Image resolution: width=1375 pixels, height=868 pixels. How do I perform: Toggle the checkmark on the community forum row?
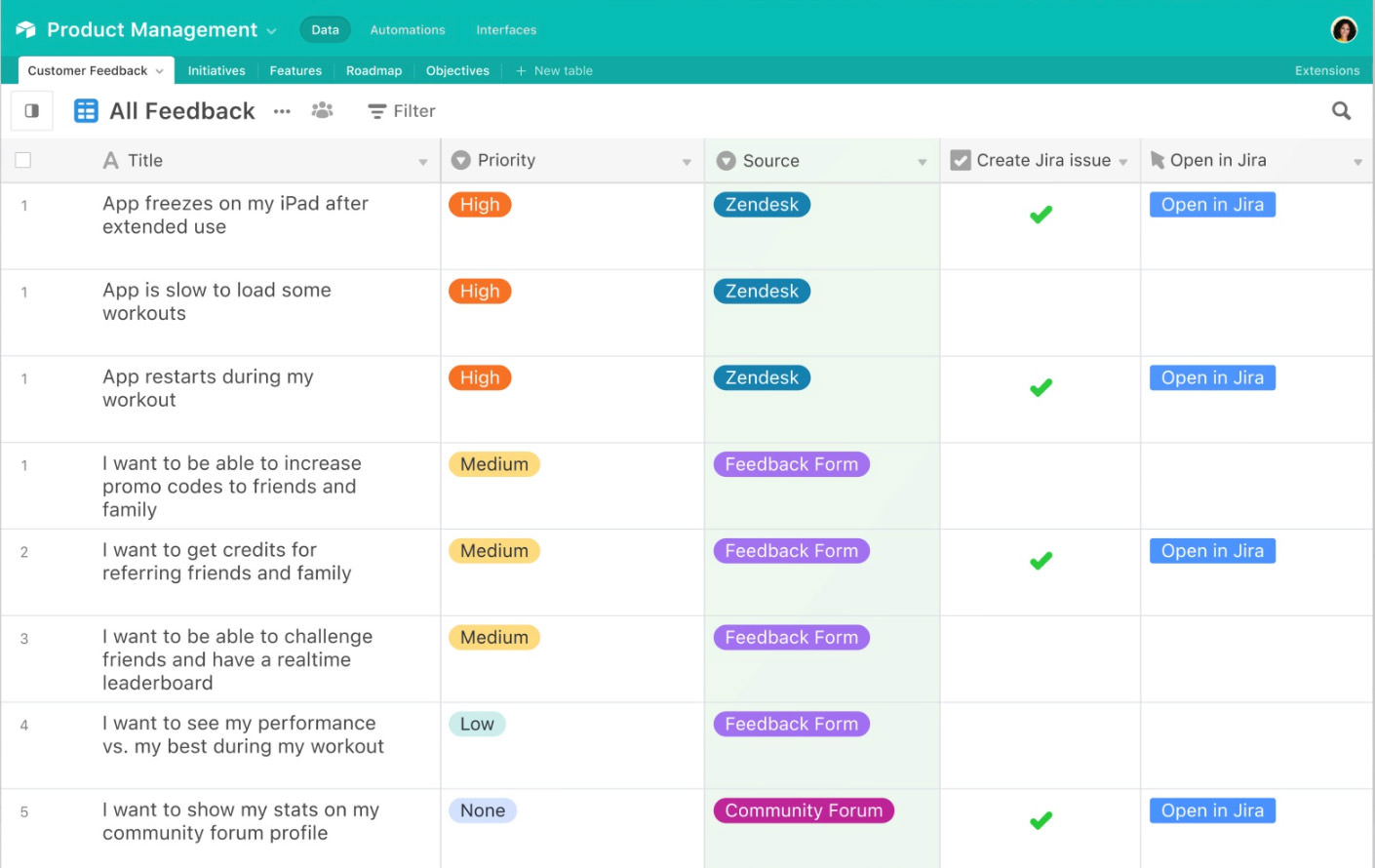(x=1040, y=819)
